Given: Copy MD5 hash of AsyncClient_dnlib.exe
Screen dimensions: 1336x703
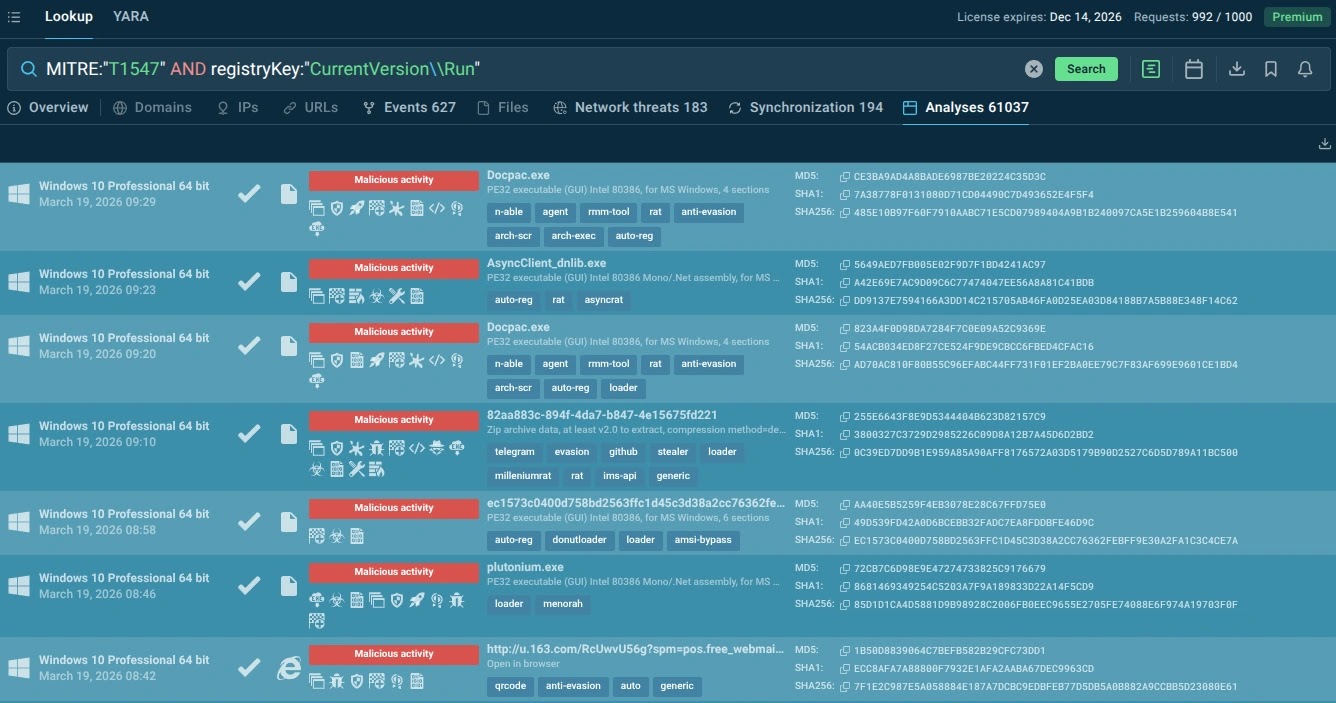Looking at the screenshot, I should 845,265.
